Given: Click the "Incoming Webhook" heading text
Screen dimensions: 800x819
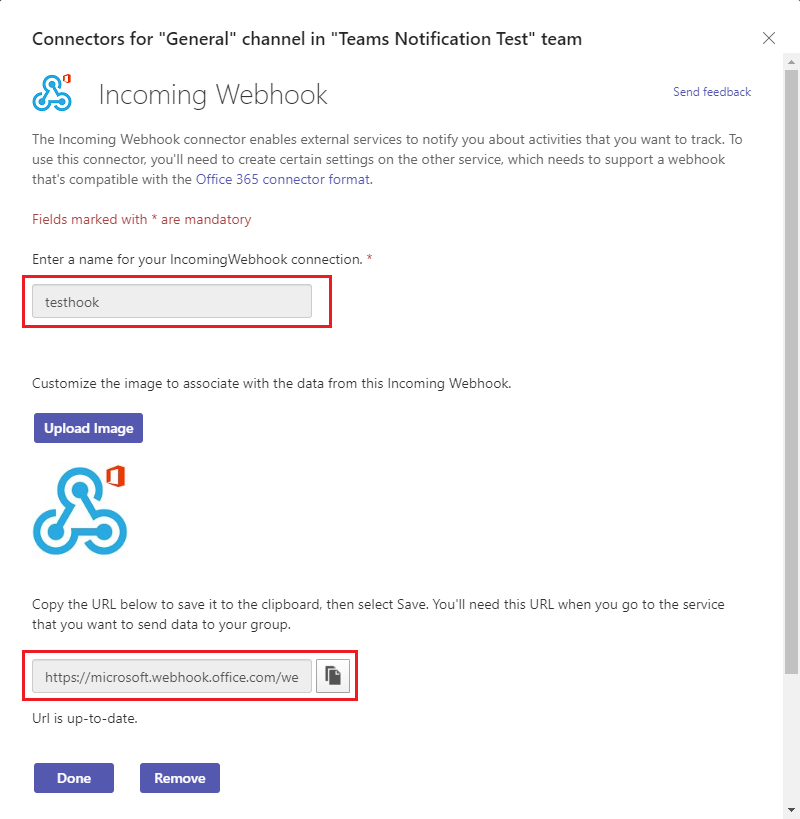Looking at the screenshot, I should coord(213,95).
